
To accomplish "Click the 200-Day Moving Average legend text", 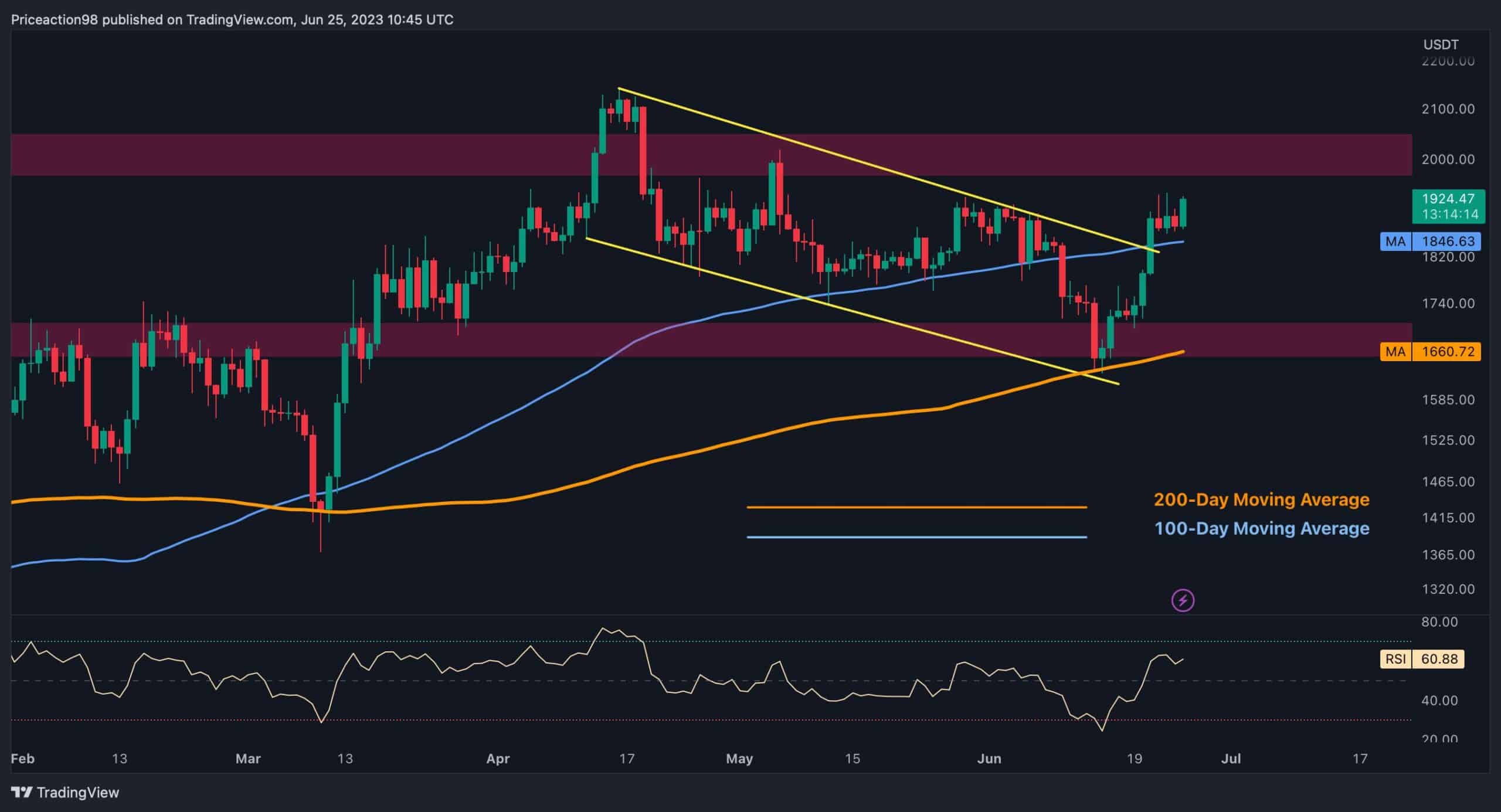I will coord(1262,500).
